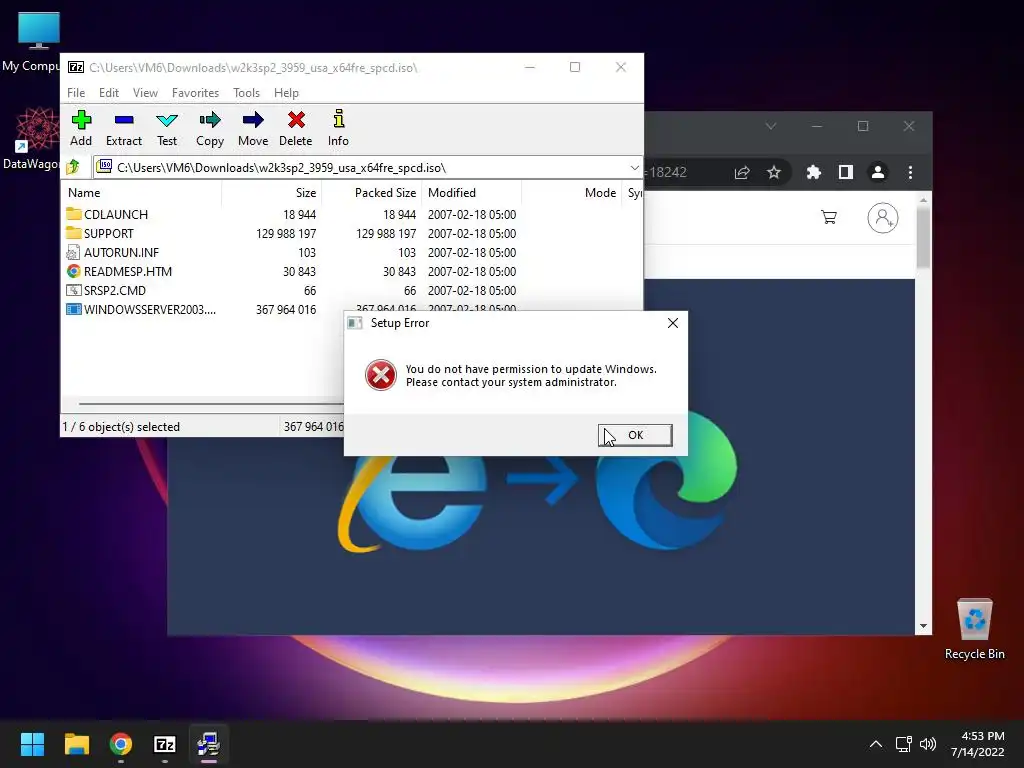
Task: Click the volume tray icon
Action: [927, 744]
